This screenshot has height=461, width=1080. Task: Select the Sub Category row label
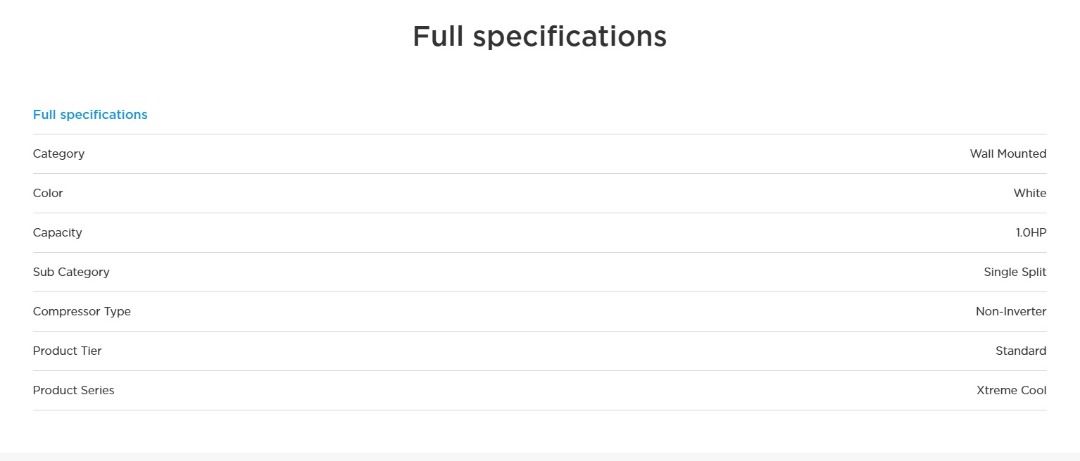point(71,272)
